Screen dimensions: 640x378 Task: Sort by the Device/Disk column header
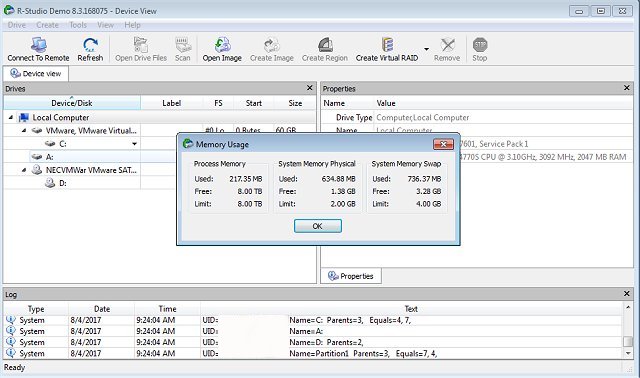pyautogui.click(x=72, y=103)
